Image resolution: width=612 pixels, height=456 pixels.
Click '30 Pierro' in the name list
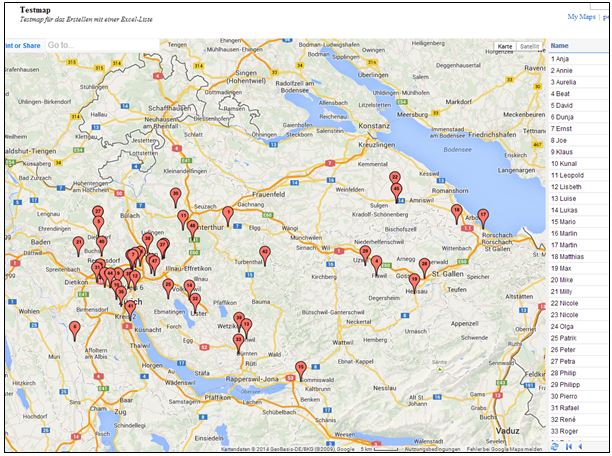579,396
